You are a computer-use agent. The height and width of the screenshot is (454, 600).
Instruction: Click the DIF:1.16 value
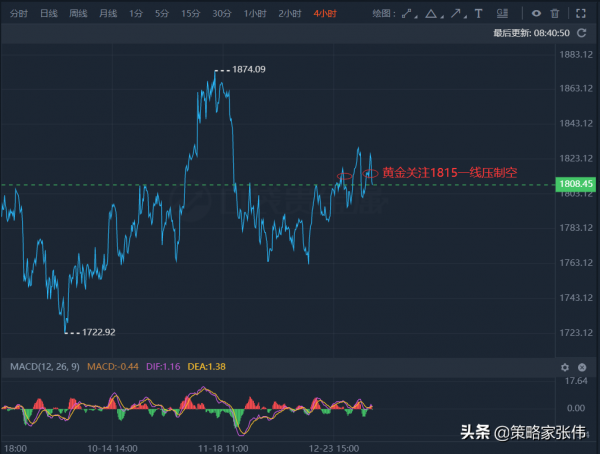[163, 367]
